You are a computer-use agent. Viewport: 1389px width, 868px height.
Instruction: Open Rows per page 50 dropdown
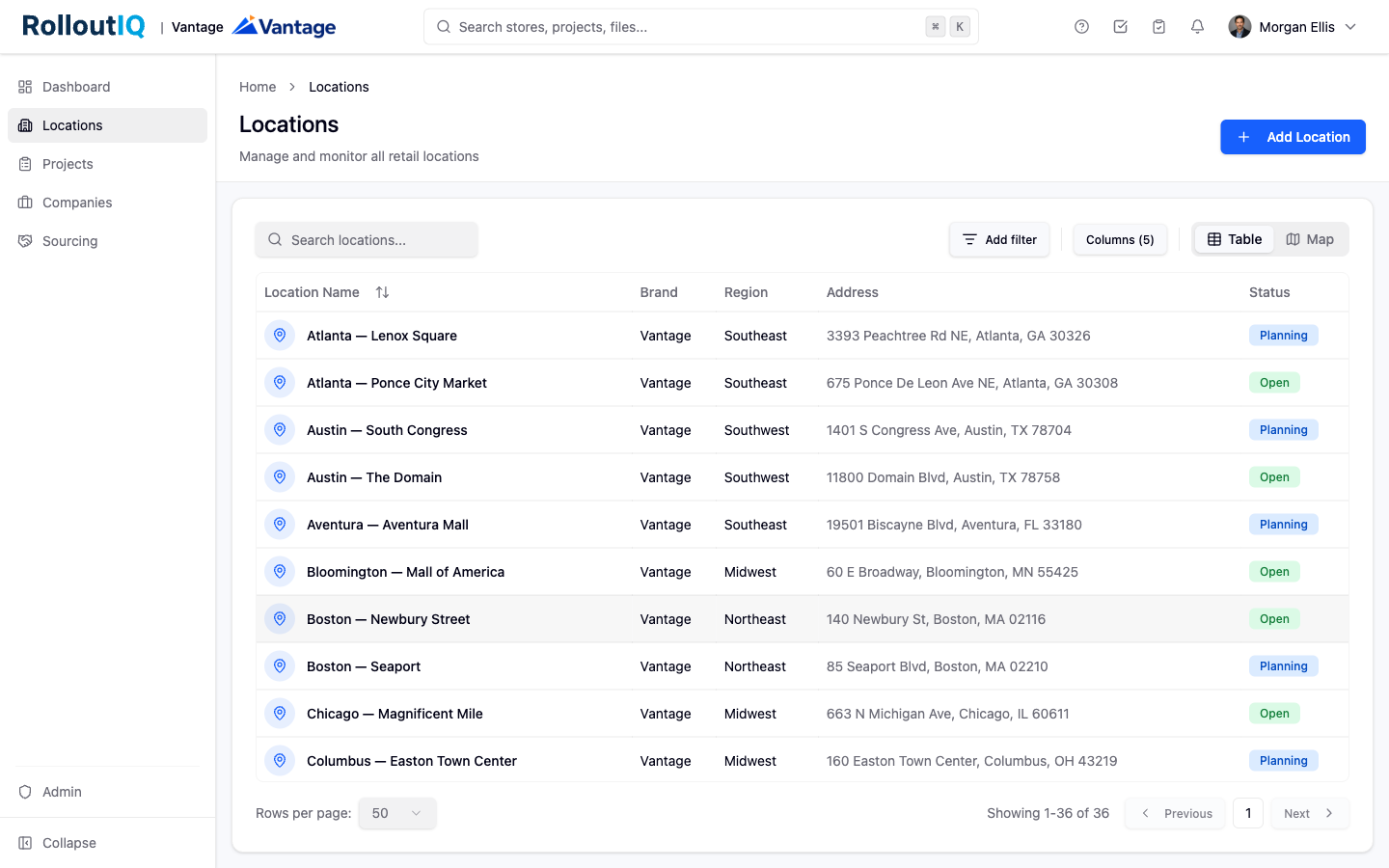397,813
